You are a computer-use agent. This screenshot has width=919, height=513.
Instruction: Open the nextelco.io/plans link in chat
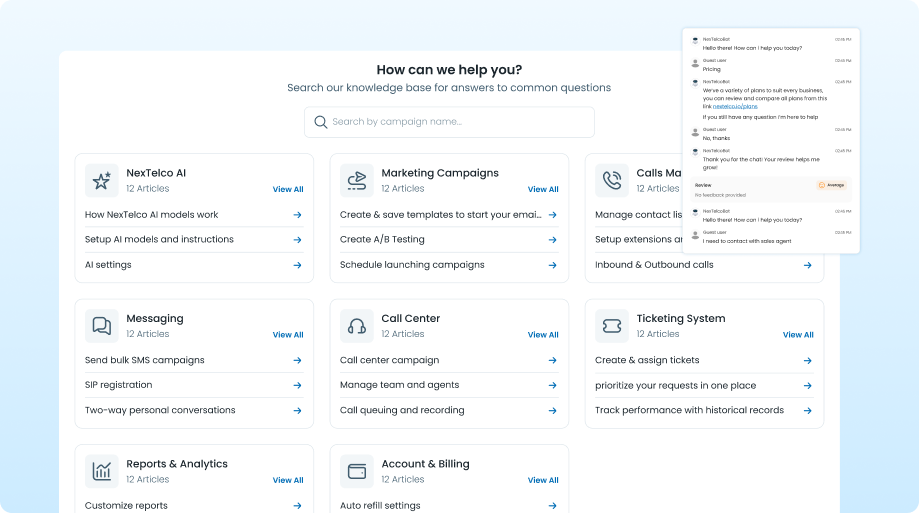(735, 106)
